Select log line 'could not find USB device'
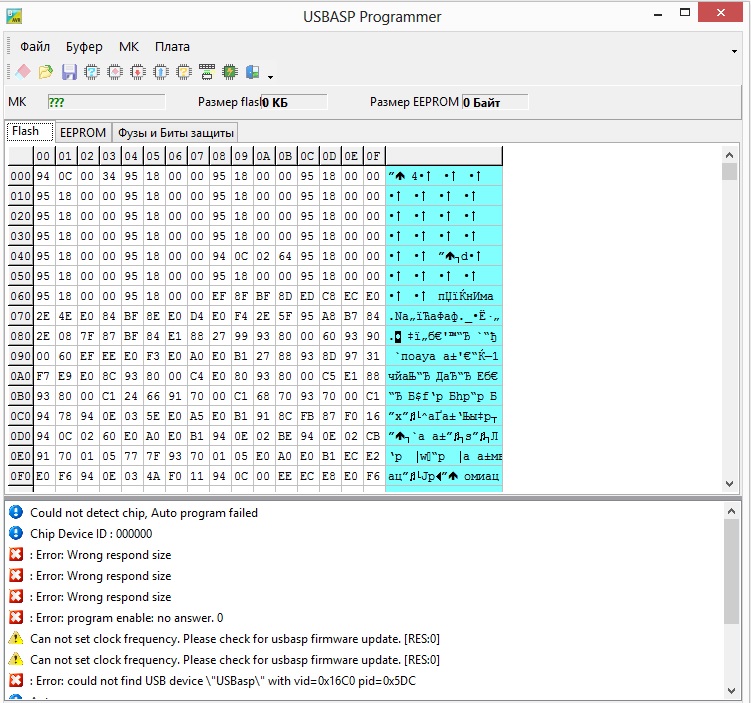Image resolution: width=751 pixels, height=703 pixels. point(223,681)
